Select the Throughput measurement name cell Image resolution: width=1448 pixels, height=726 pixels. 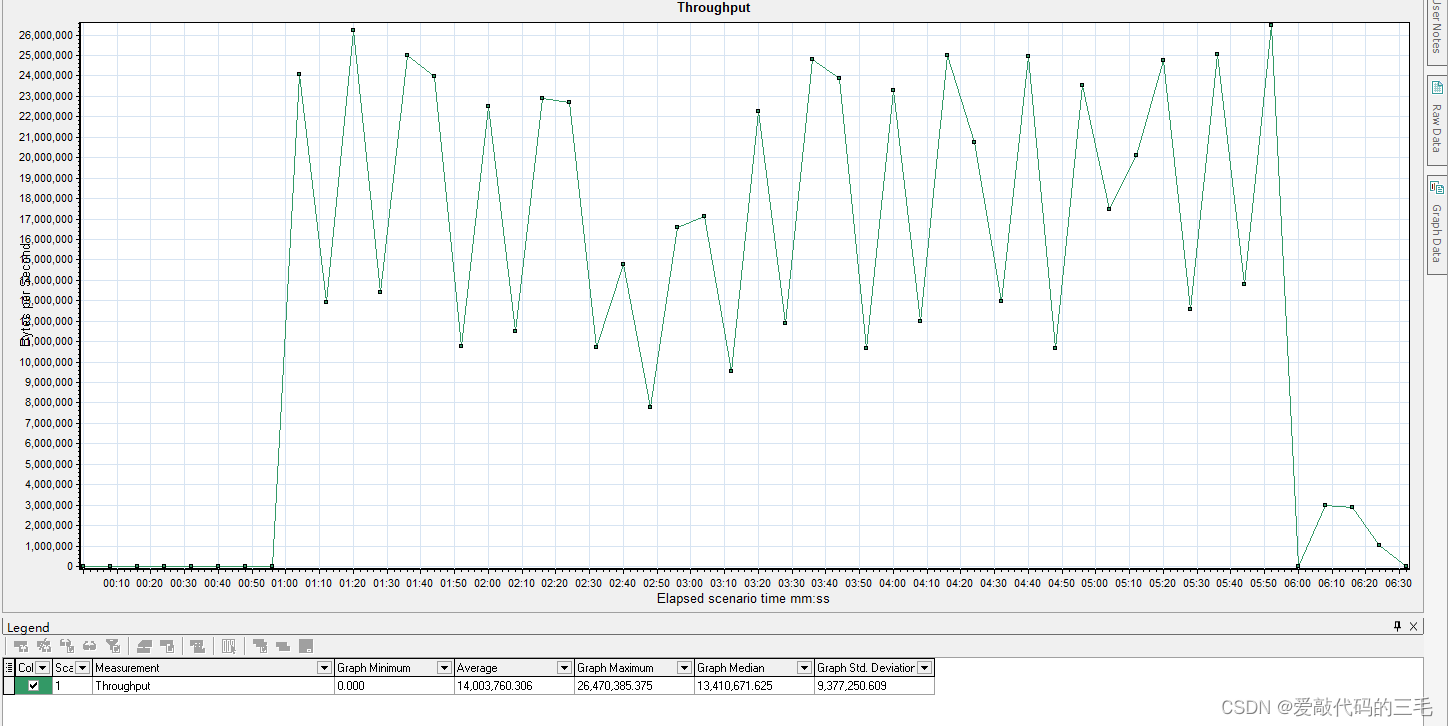click(x=213, y=686)
